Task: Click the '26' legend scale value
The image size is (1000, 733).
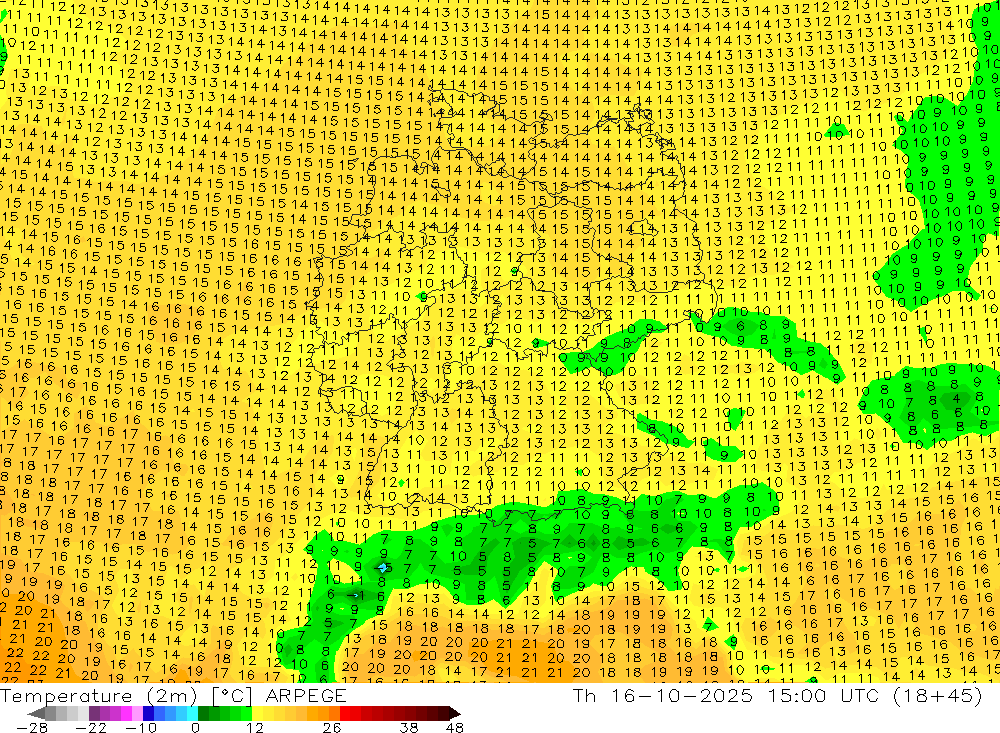Action: click(332, 728)
